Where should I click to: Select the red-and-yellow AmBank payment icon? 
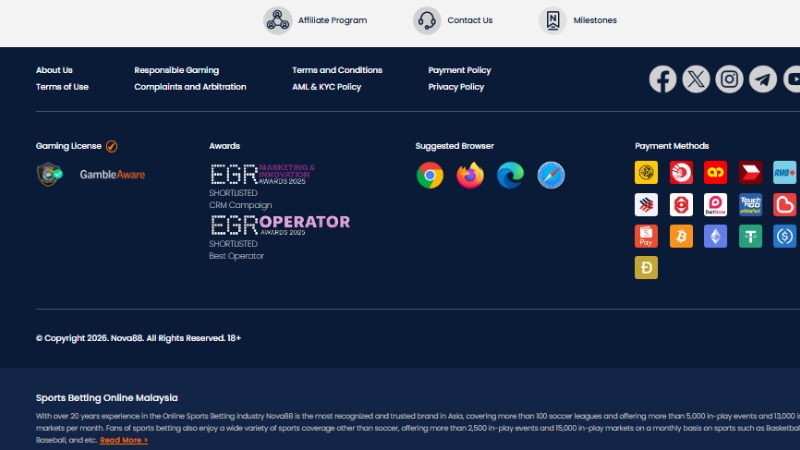tap(715, 172)
